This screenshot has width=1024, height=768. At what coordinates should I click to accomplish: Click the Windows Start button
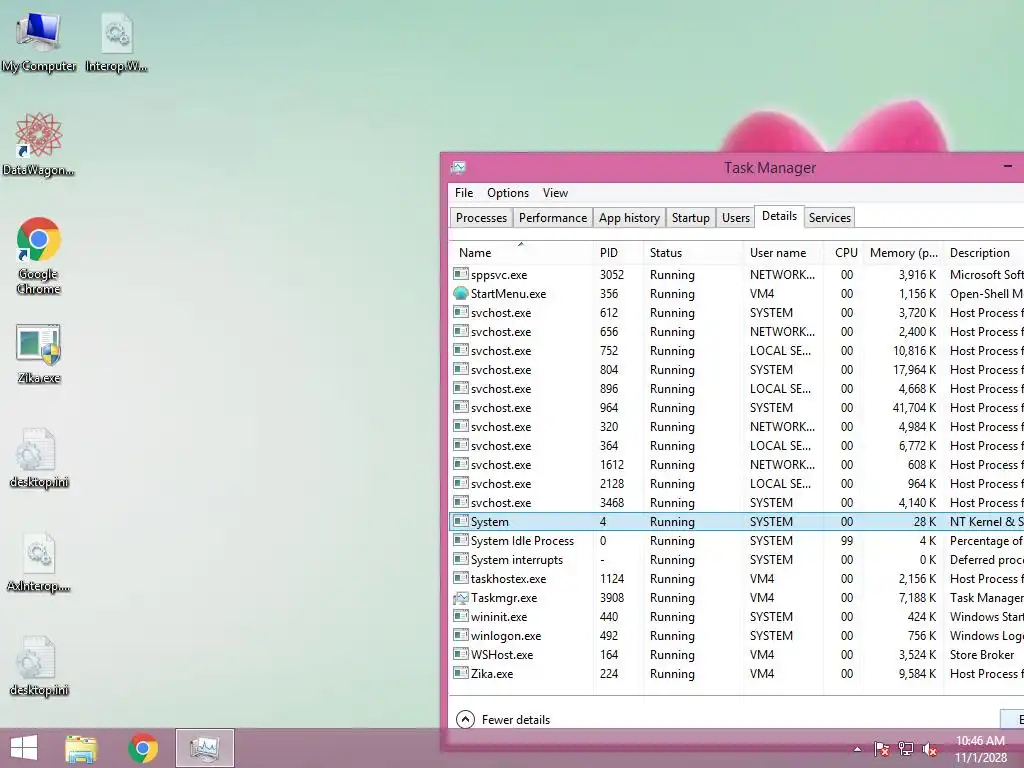click(x=24, y=748)
